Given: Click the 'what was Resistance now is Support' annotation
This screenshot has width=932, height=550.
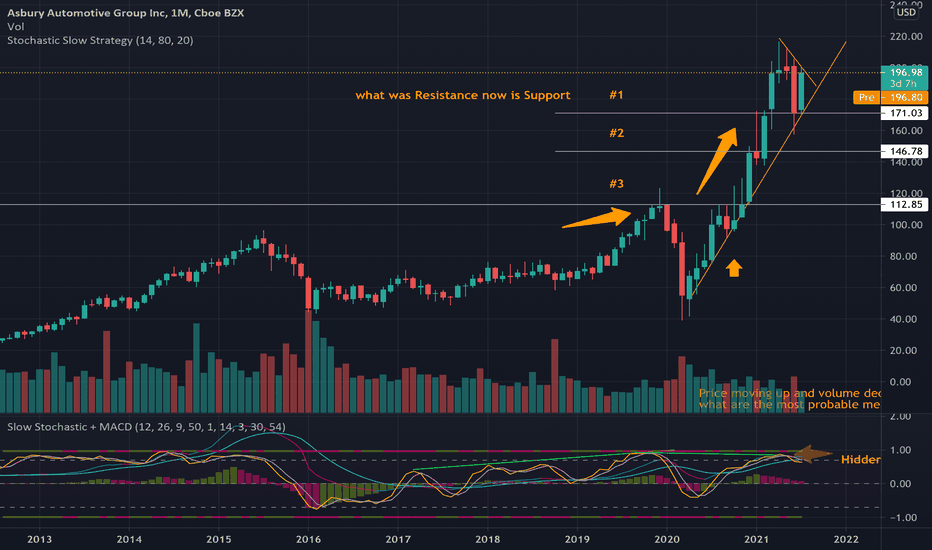Looking at the screenshot, I should [x=463, y=95].
